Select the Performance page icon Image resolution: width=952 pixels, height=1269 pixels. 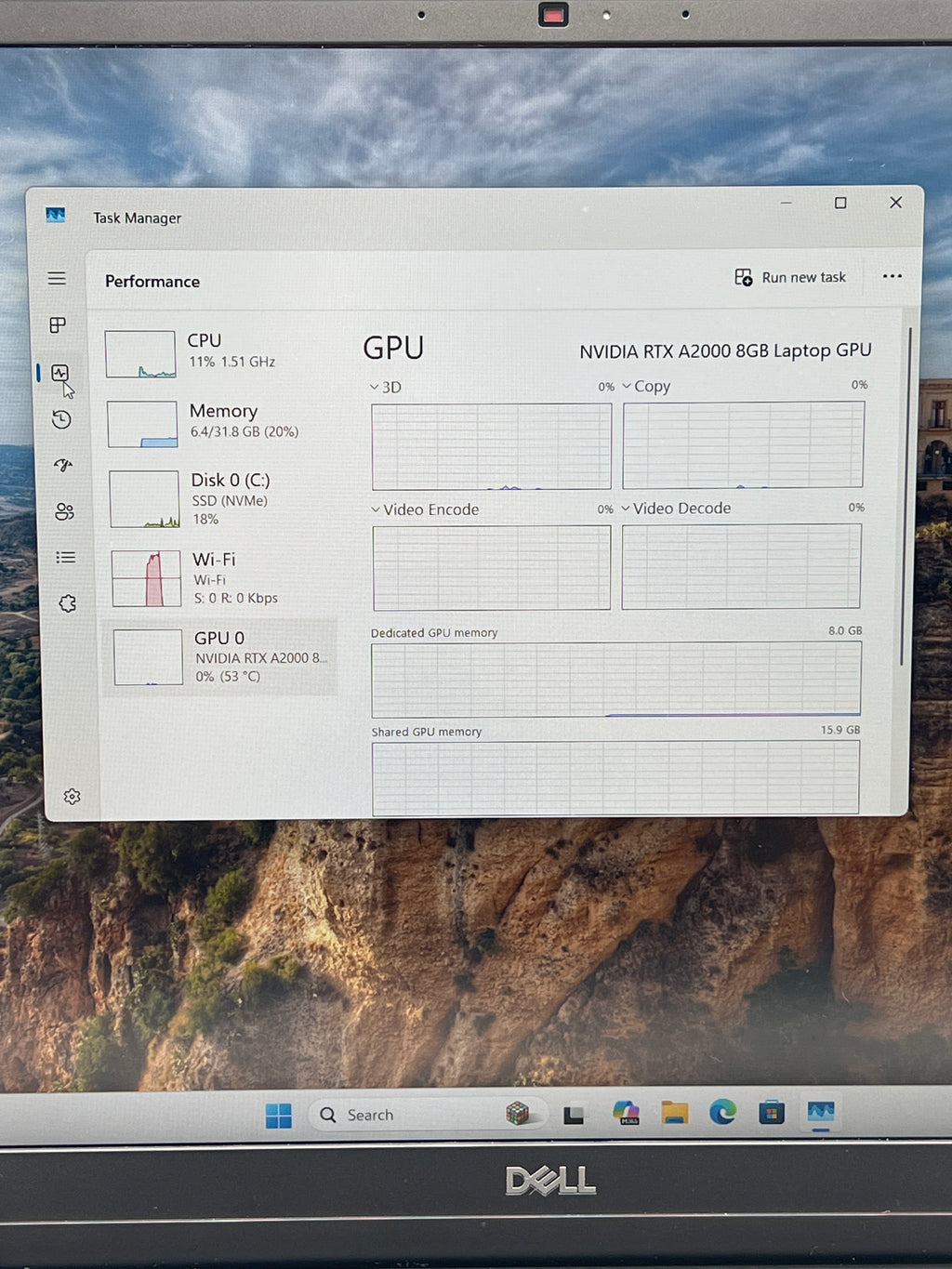pos(60,373)
